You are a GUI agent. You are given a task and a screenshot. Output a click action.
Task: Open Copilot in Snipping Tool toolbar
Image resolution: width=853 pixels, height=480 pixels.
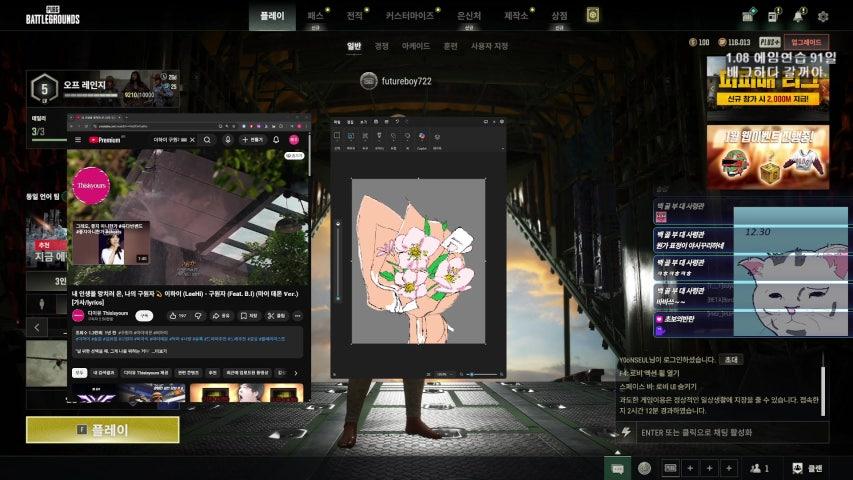tap(422, 136)
